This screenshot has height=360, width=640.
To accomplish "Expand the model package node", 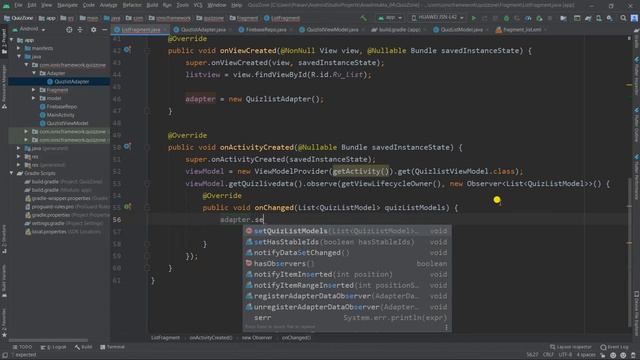I will pyautogui.click(x=34, y=98).
